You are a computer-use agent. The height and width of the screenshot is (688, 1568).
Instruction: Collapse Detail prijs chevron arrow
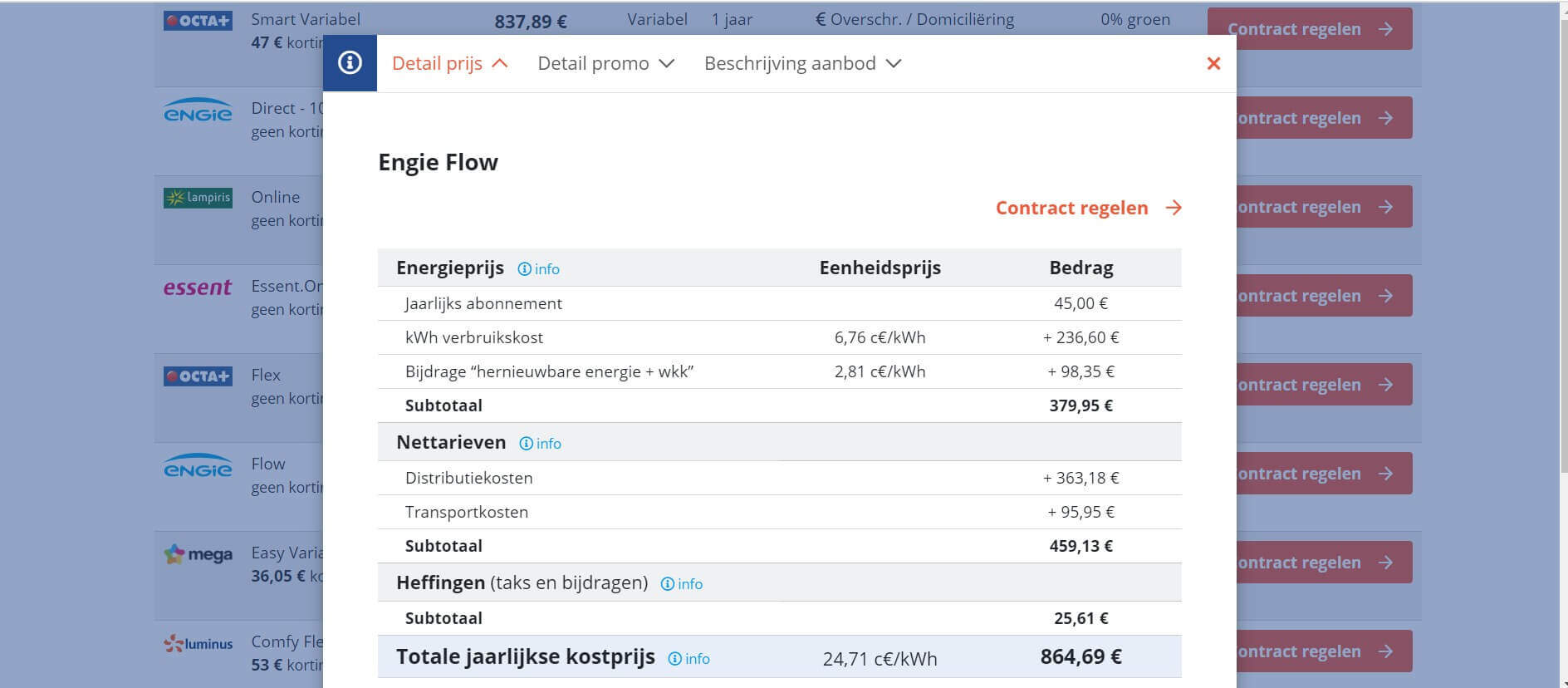[x=500, y=63]
